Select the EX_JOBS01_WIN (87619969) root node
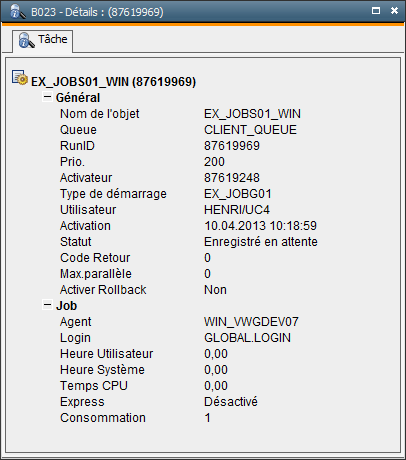The width and height of the screenshot is (406, 460). 113,82
